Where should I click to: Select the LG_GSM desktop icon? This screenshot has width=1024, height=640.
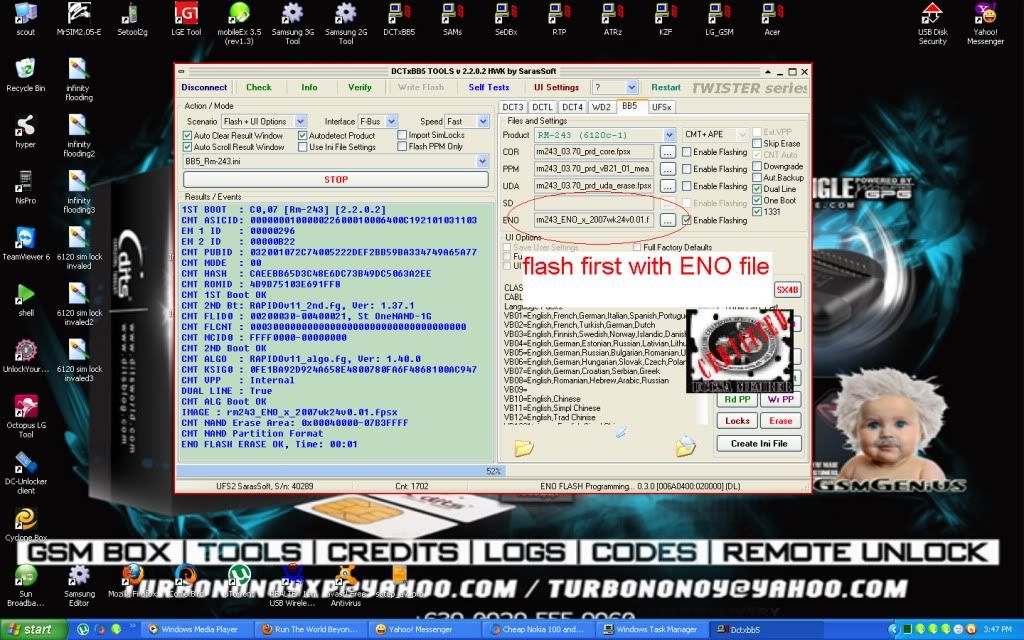[719, 18]
